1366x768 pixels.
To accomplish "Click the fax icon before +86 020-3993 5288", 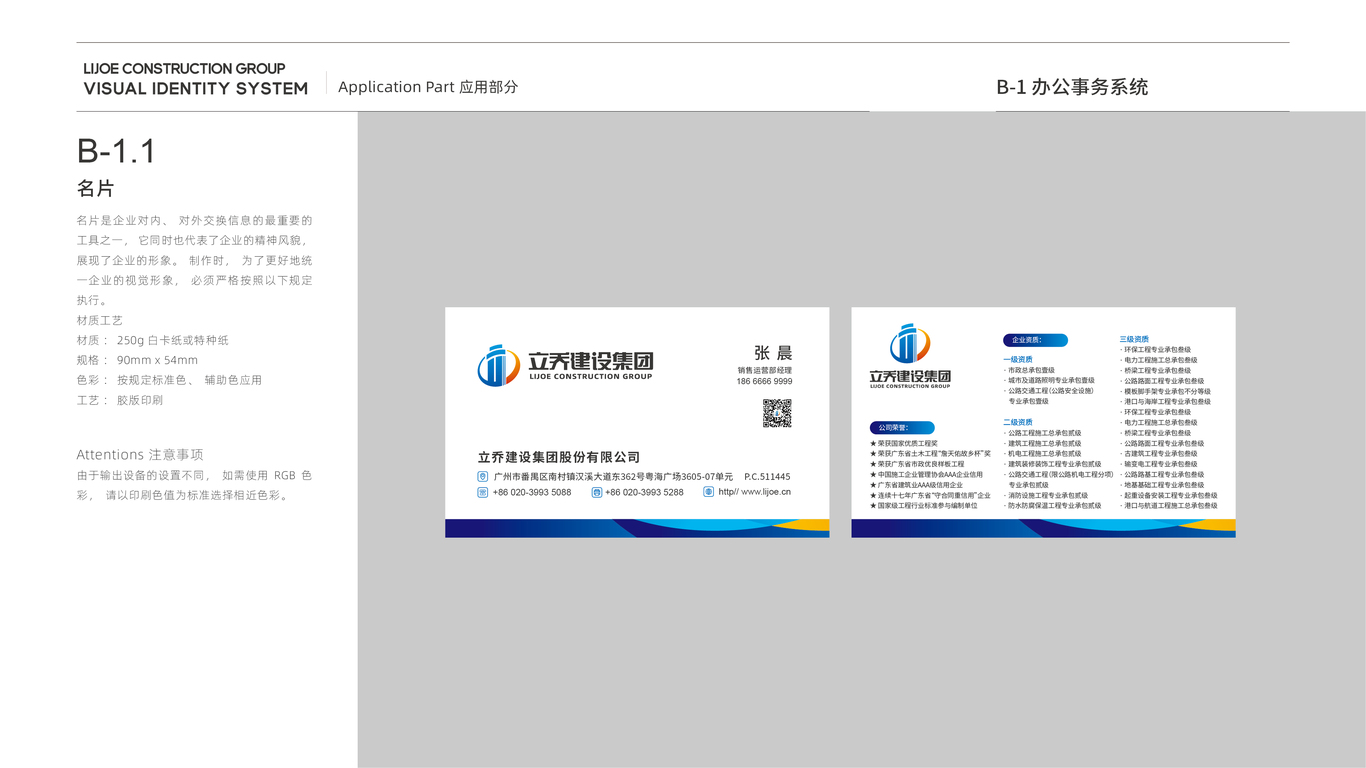I will pyautogui.click(x=597, y=492).
